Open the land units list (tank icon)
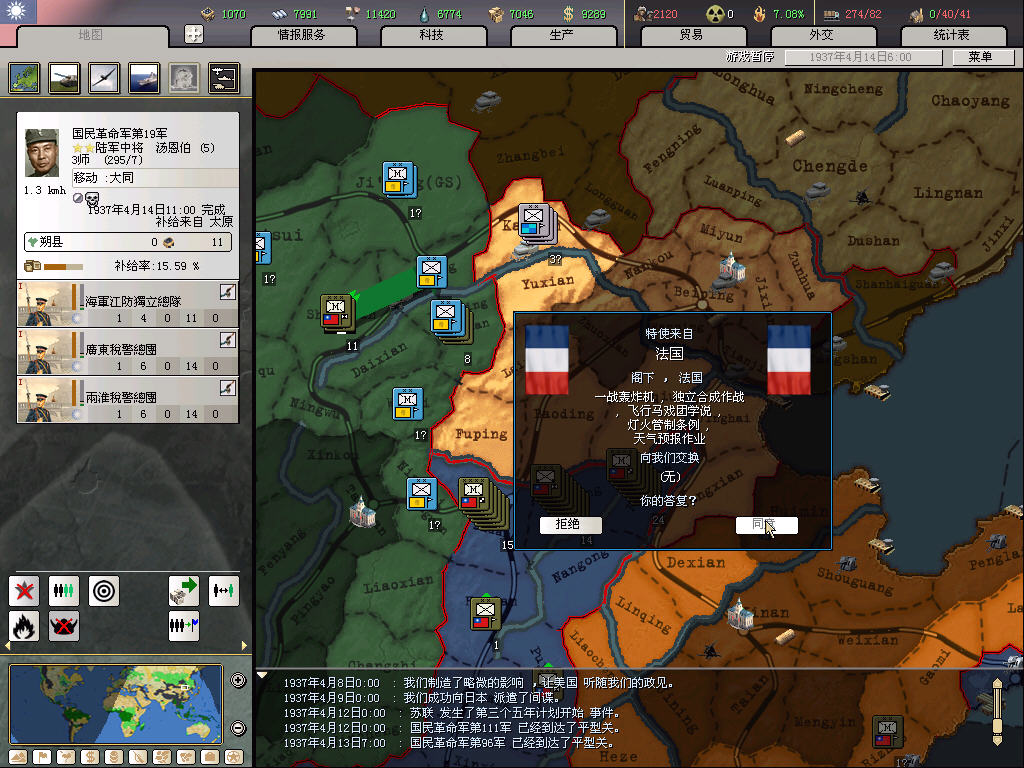This screenshot has height=768, width=1024. [x=64, y=78]
